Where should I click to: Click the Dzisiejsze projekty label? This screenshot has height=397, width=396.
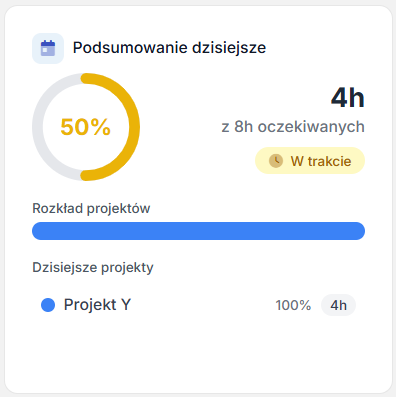[x=93, y=267]
